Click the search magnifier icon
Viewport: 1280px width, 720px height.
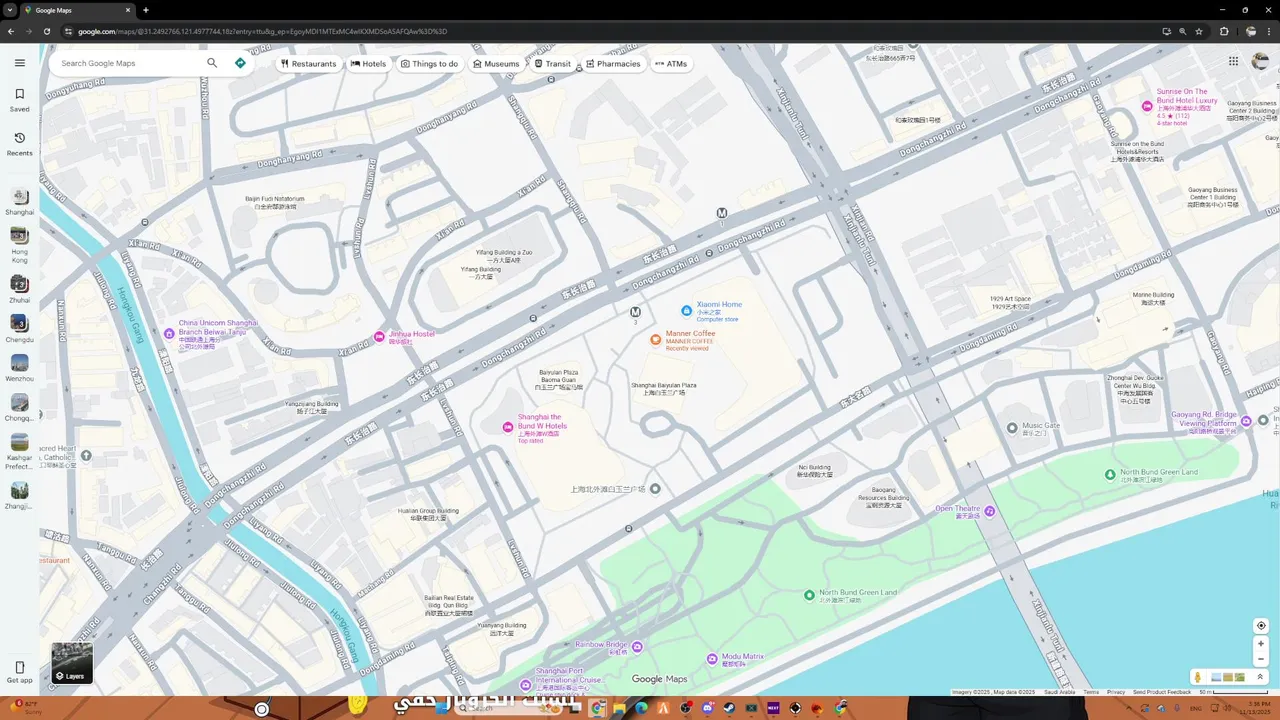point(212,63)
